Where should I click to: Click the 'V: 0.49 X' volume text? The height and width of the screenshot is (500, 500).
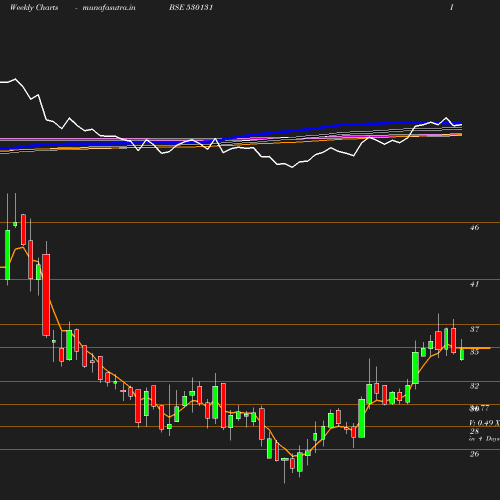[485, 423]
